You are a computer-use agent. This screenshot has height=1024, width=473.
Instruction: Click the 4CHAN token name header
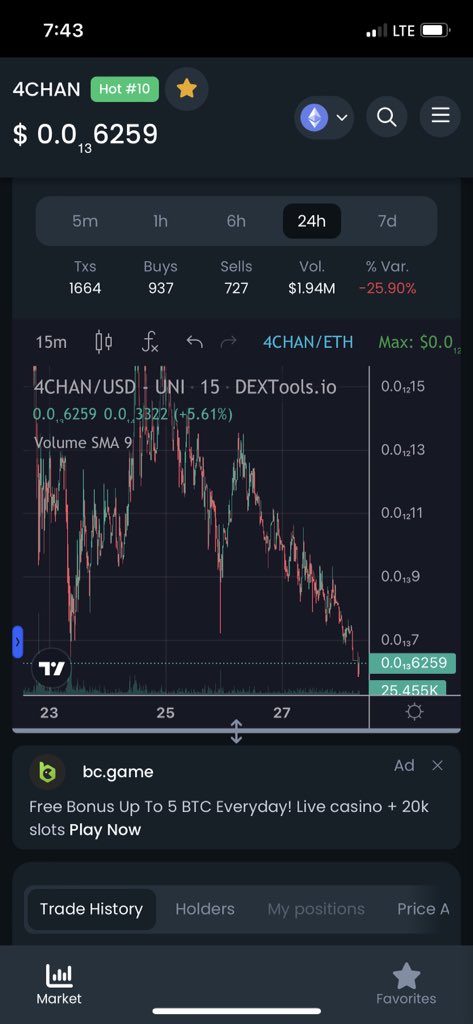[x=46, y=89]
